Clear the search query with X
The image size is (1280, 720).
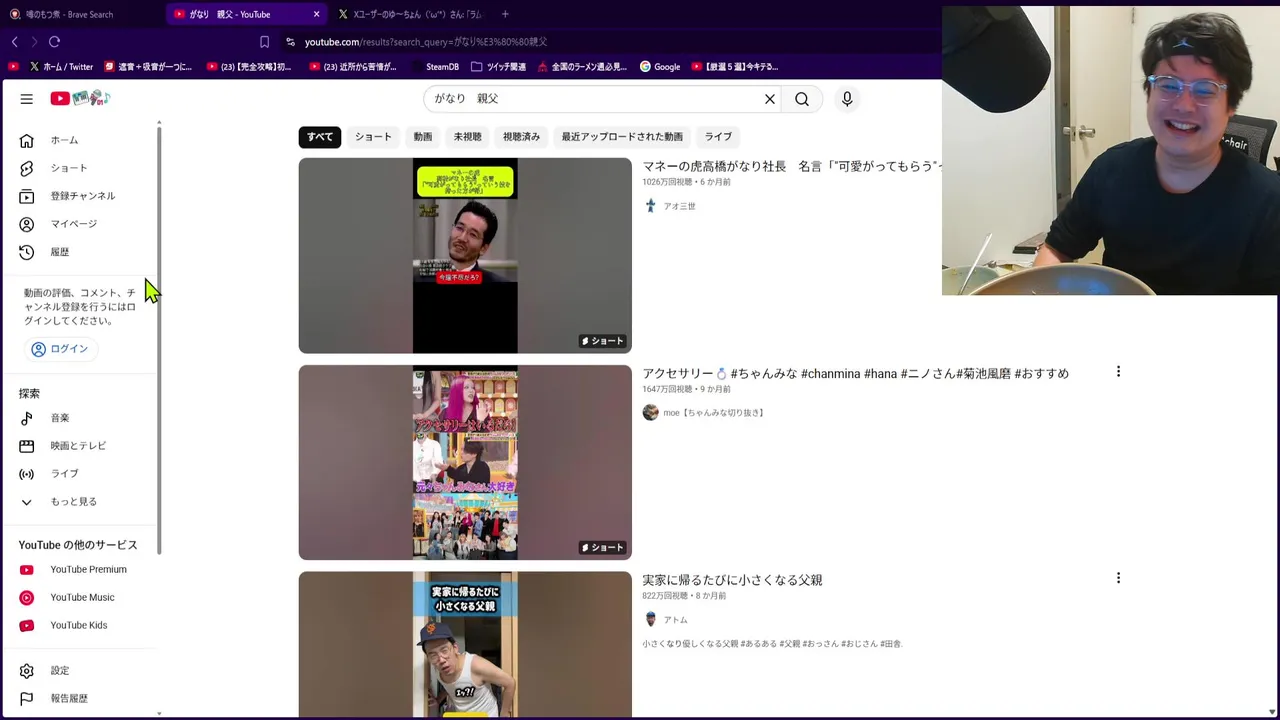pyautogui.click(x=770, y=99)
